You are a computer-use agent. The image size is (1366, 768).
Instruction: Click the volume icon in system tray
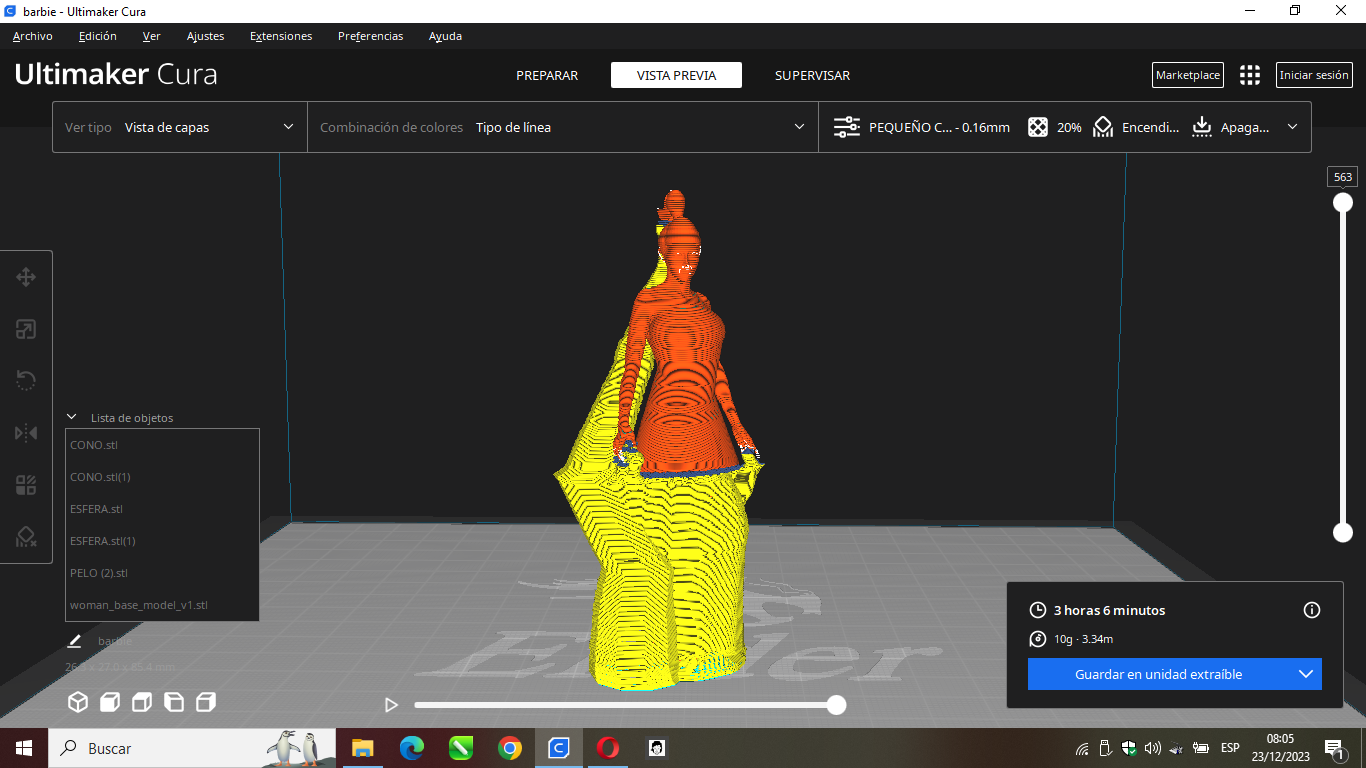coord(1152,748)
